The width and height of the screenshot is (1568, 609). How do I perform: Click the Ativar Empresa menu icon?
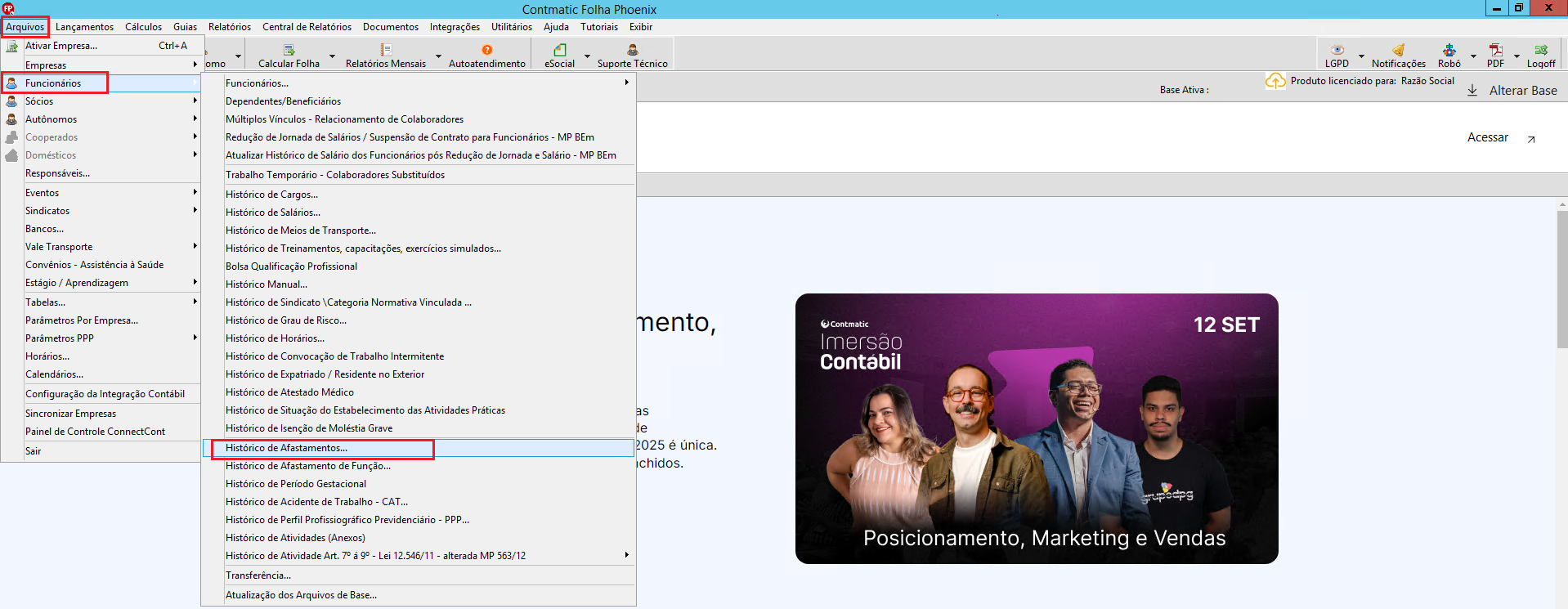point(11,46)
